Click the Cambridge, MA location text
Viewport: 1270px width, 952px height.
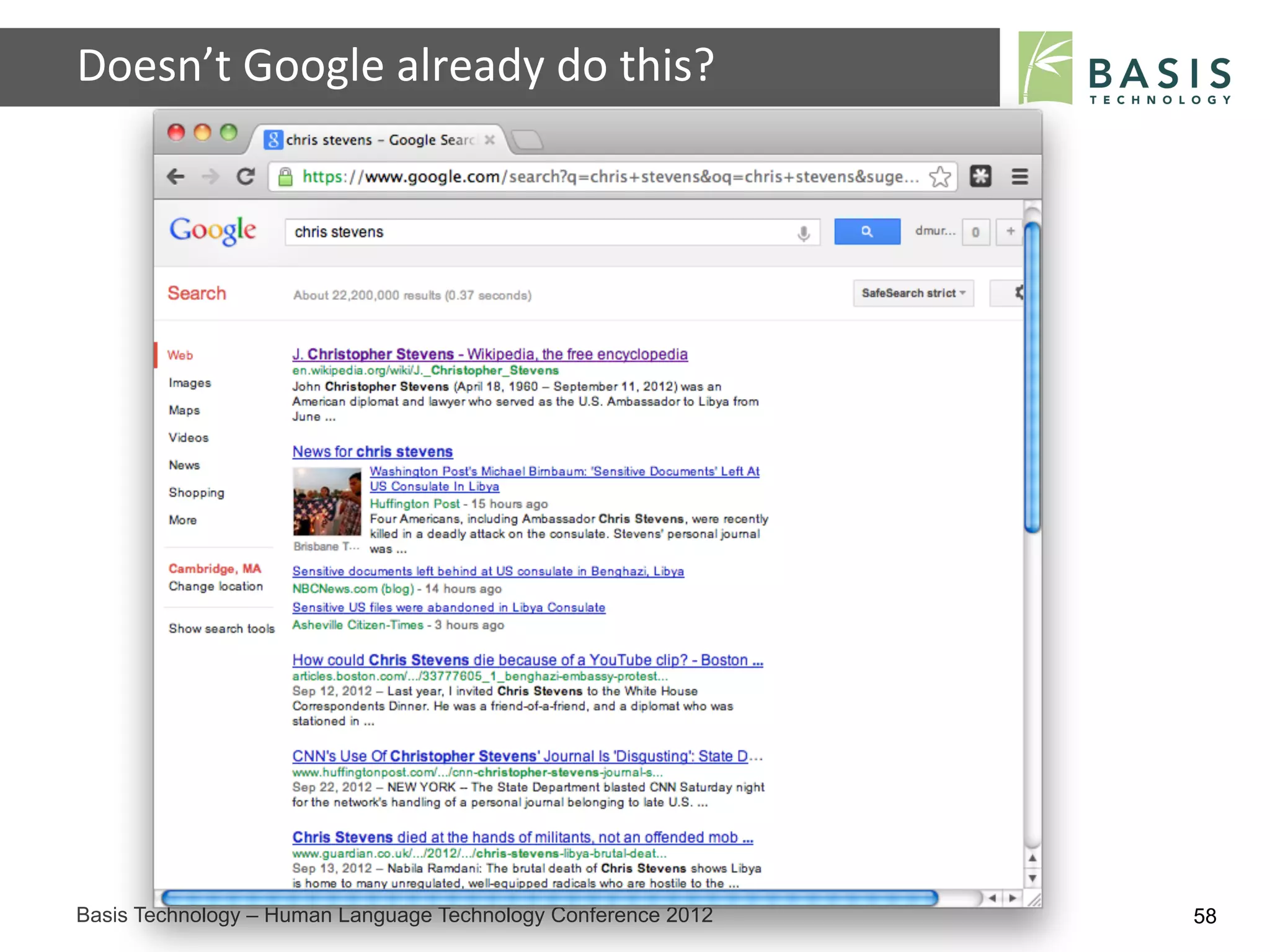215,569
